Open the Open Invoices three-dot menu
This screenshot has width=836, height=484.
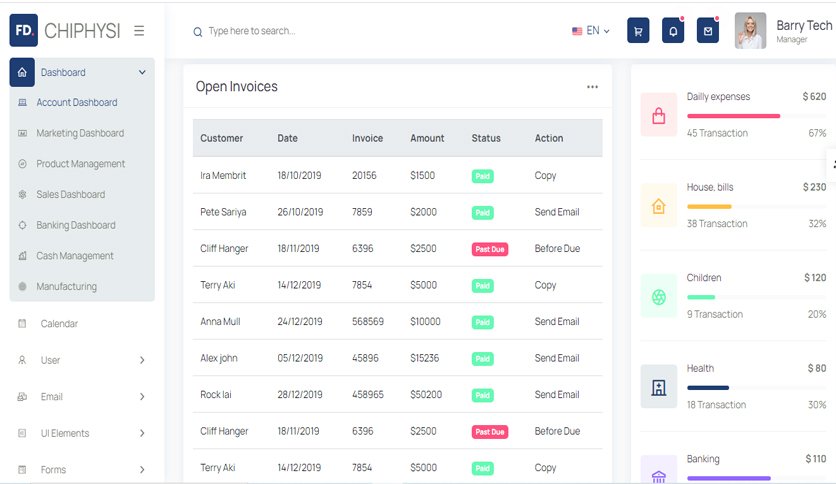592,87
